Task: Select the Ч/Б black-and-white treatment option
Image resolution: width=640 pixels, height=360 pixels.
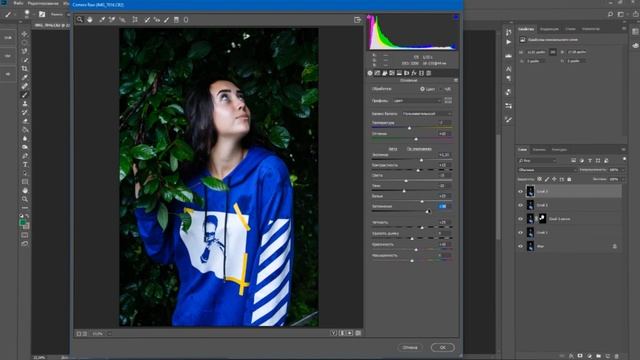Action: [x=447, y=89]
